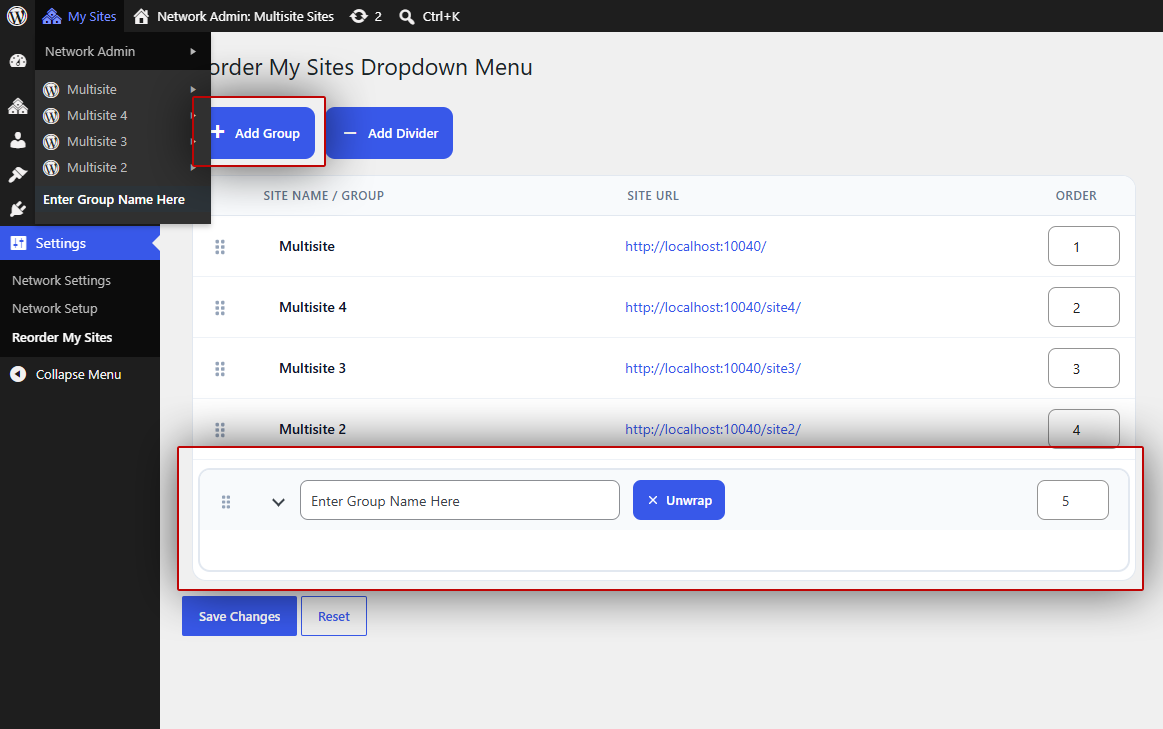Open Multisite 3 in My Sites dropdown
The height and width of the screenshot is (729, 1163).
121,141
